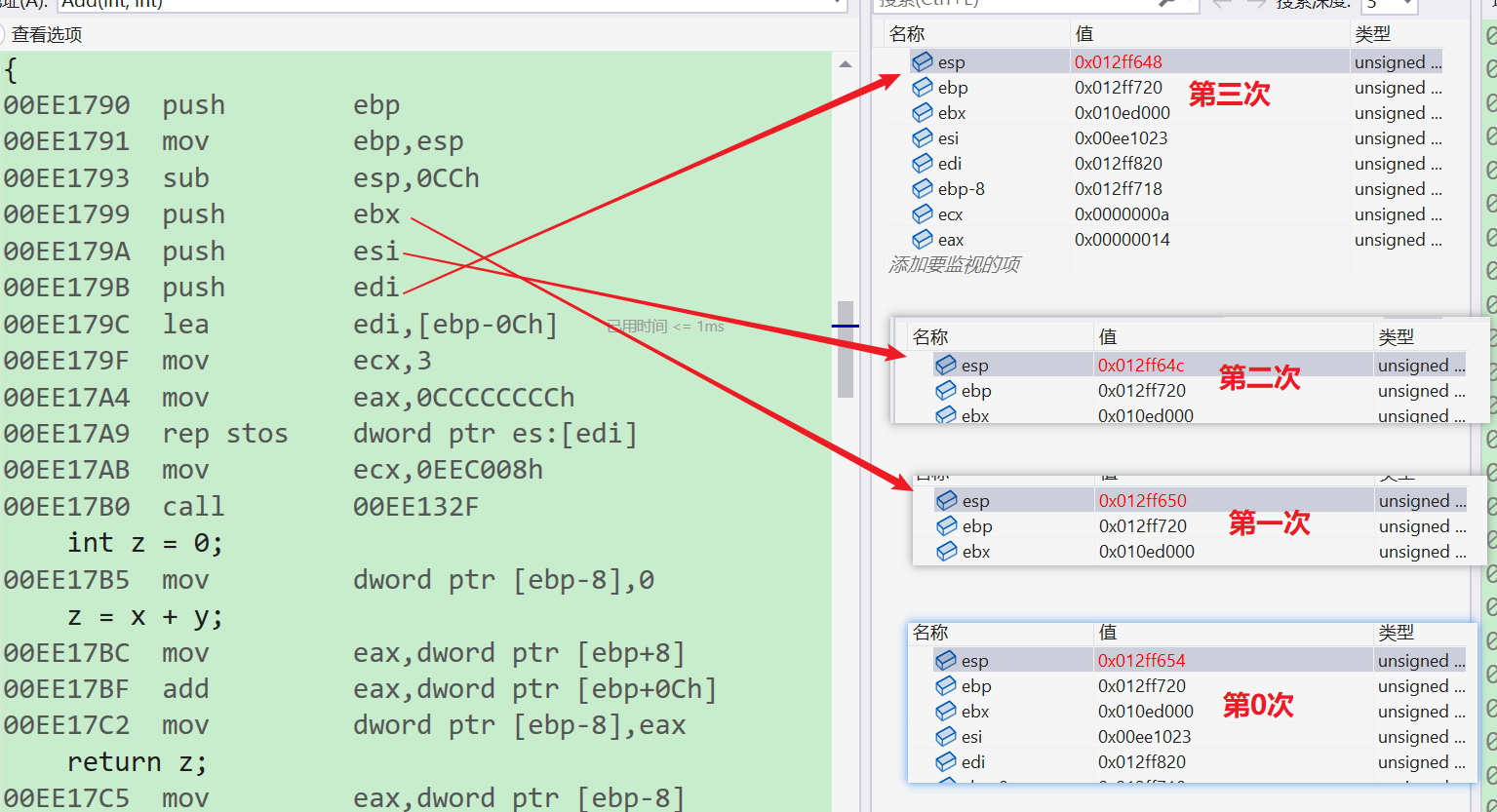Click the esi icon in the bottom watch panel
1497x812 pixels.
[x=946, y=736]
